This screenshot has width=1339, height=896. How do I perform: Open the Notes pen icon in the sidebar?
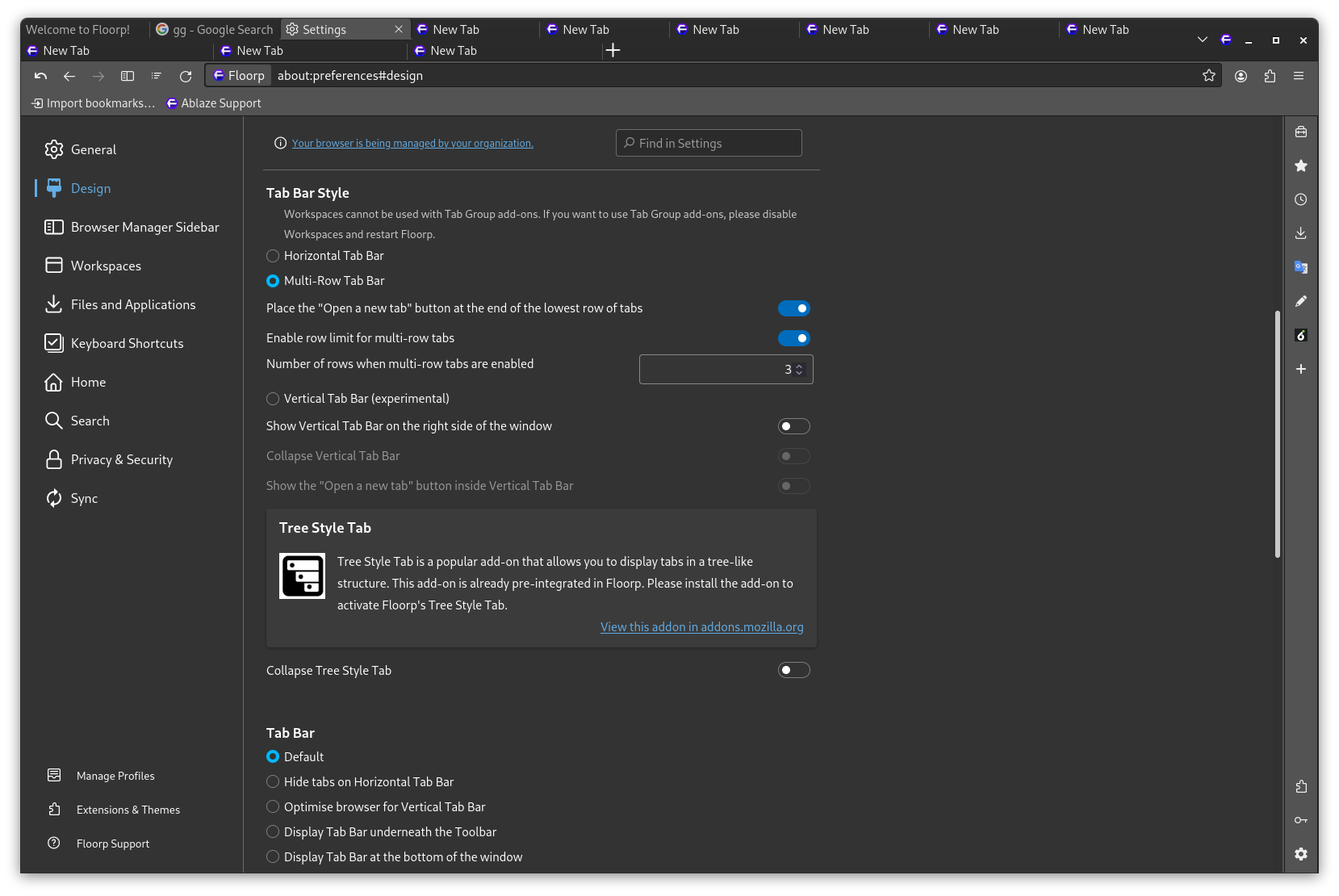coord(1301,301)
